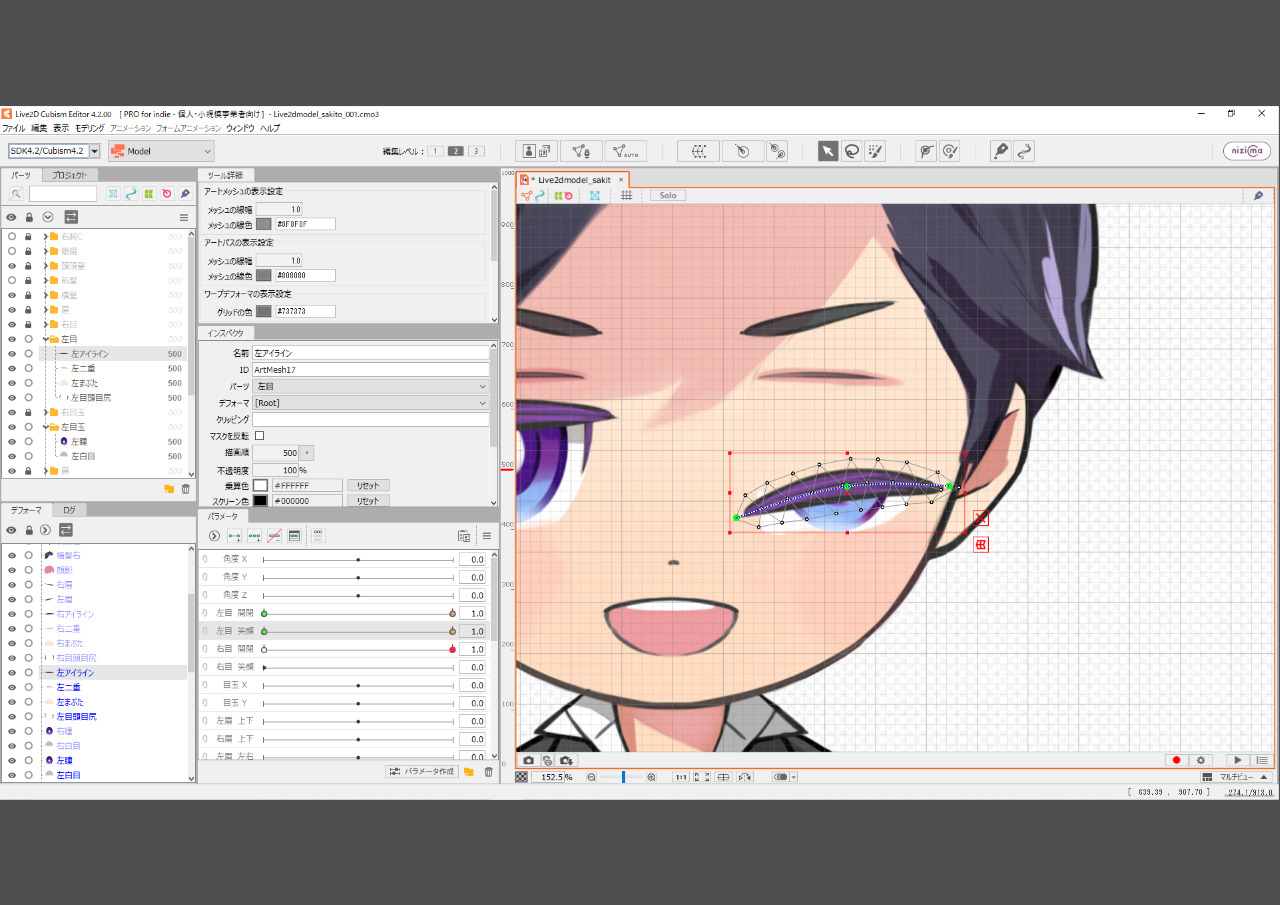Screen dimensions: 1280x905
Task: Open manual mesh edit tool
Action: pos(581,151)
